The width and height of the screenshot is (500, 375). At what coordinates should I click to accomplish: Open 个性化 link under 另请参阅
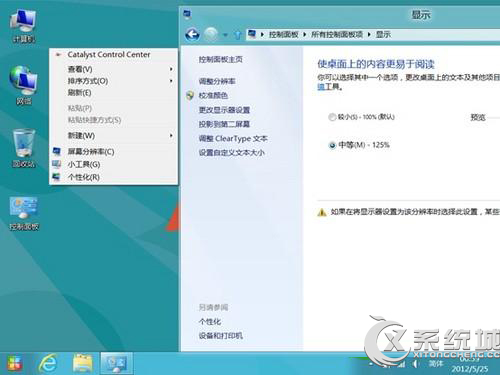click(x=210, y=322)
